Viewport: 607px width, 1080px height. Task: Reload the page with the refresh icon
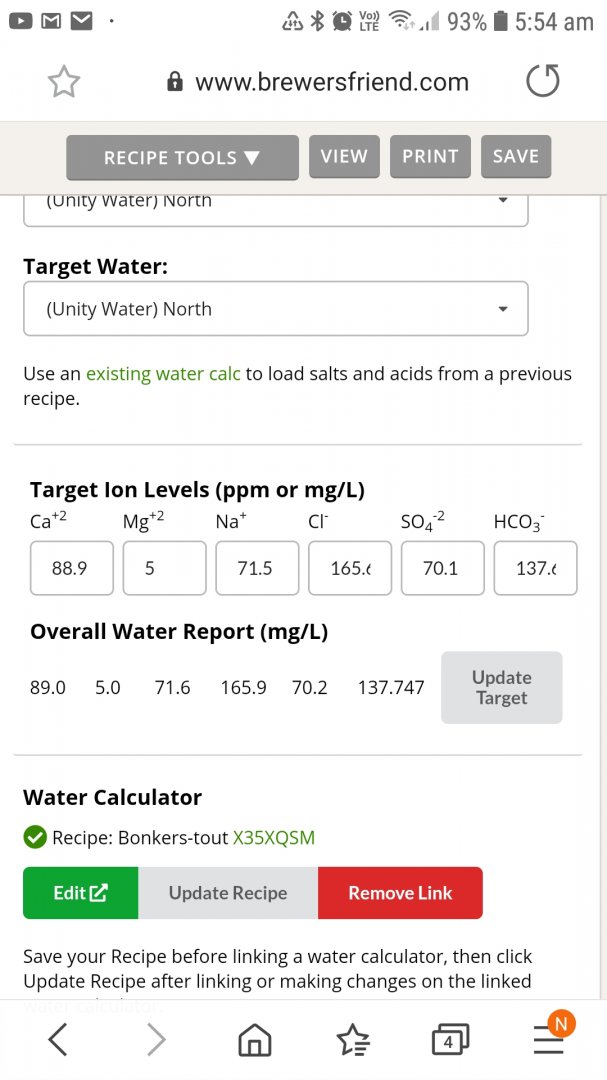(x=543, y=82)
